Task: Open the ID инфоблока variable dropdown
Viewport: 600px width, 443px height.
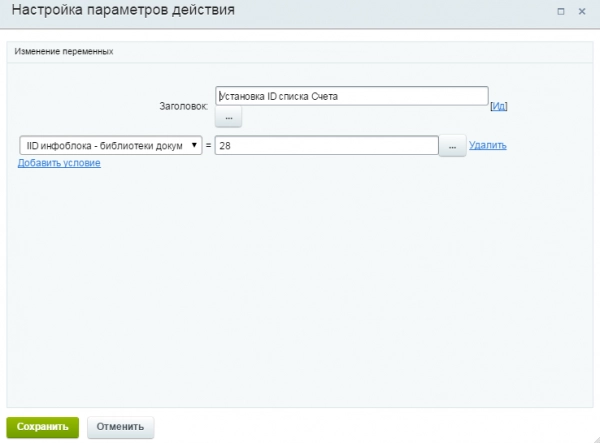Action: click(x=110, y=146)
